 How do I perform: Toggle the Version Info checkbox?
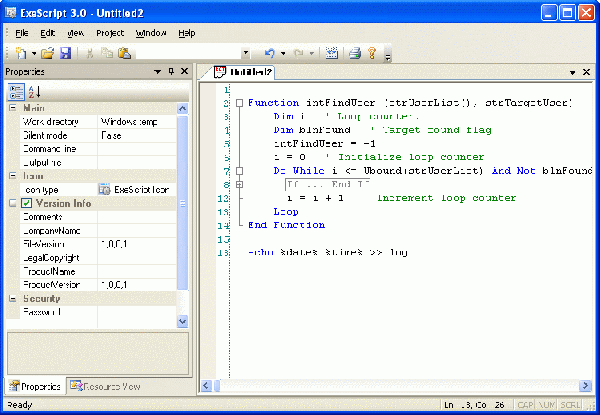27,204
